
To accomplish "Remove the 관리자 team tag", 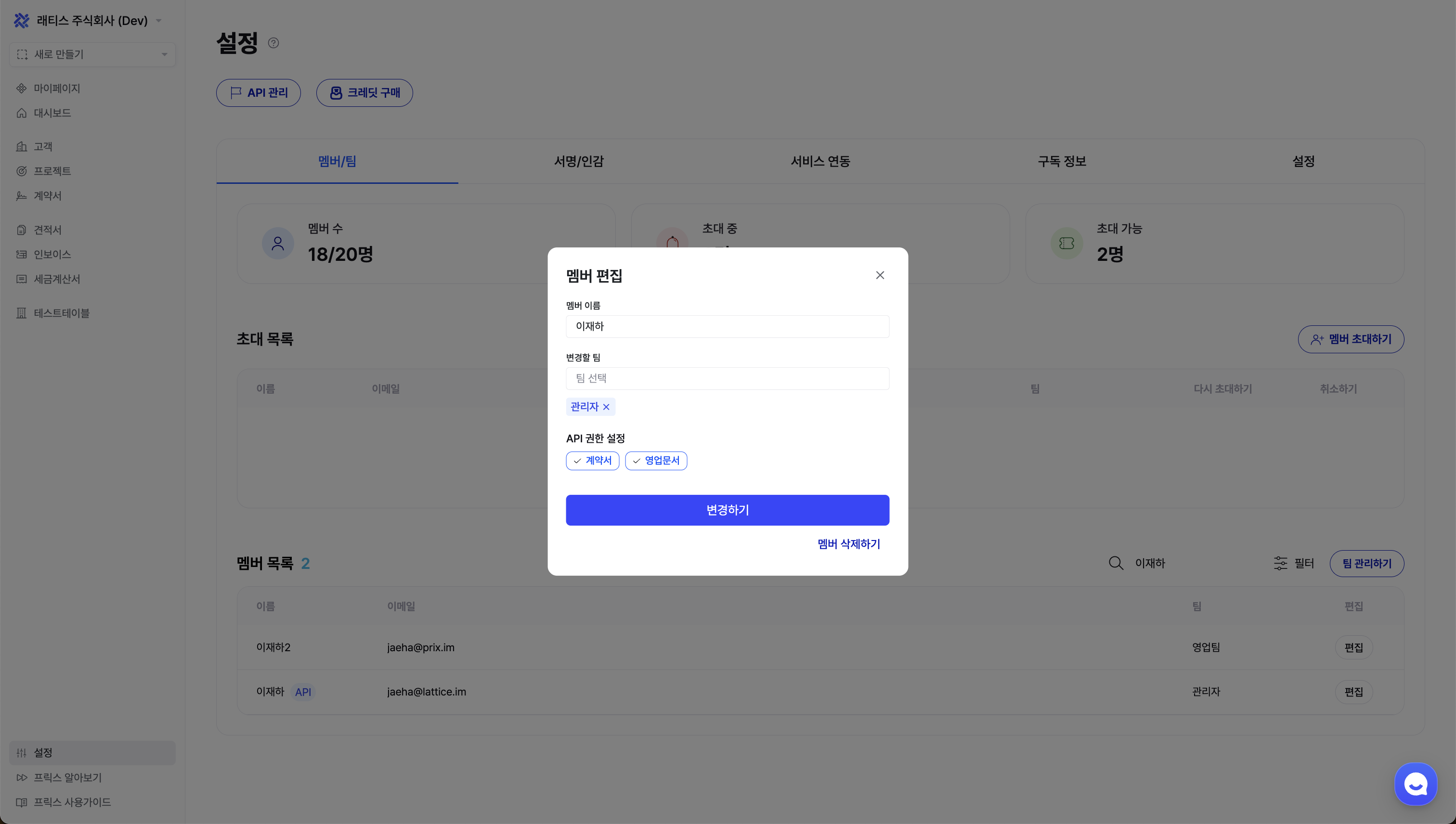I will [606, 407].
